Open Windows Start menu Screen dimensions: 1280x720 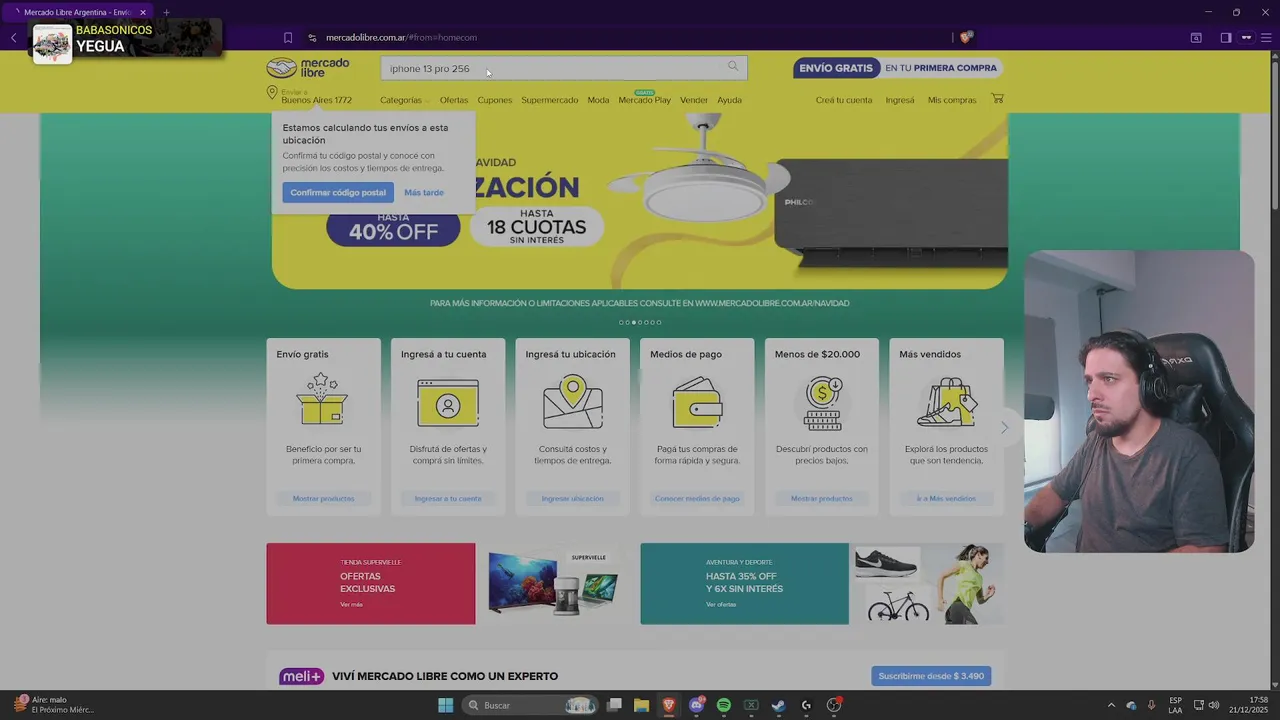click(x=445, y=705)
